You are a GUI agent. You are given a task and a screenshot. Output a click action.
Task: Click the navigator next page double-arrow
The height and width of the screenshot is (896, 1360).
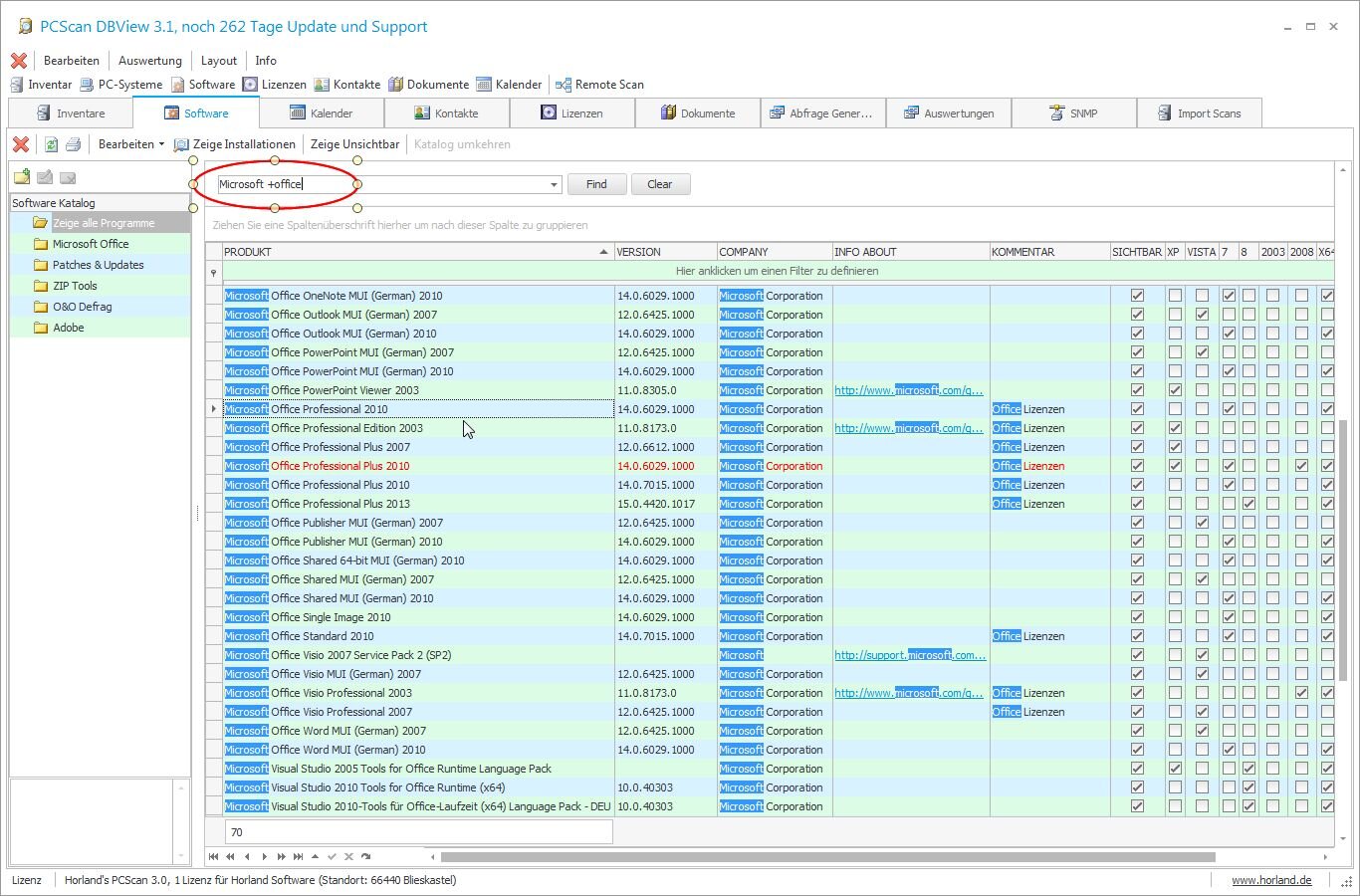tap(281, 856)
